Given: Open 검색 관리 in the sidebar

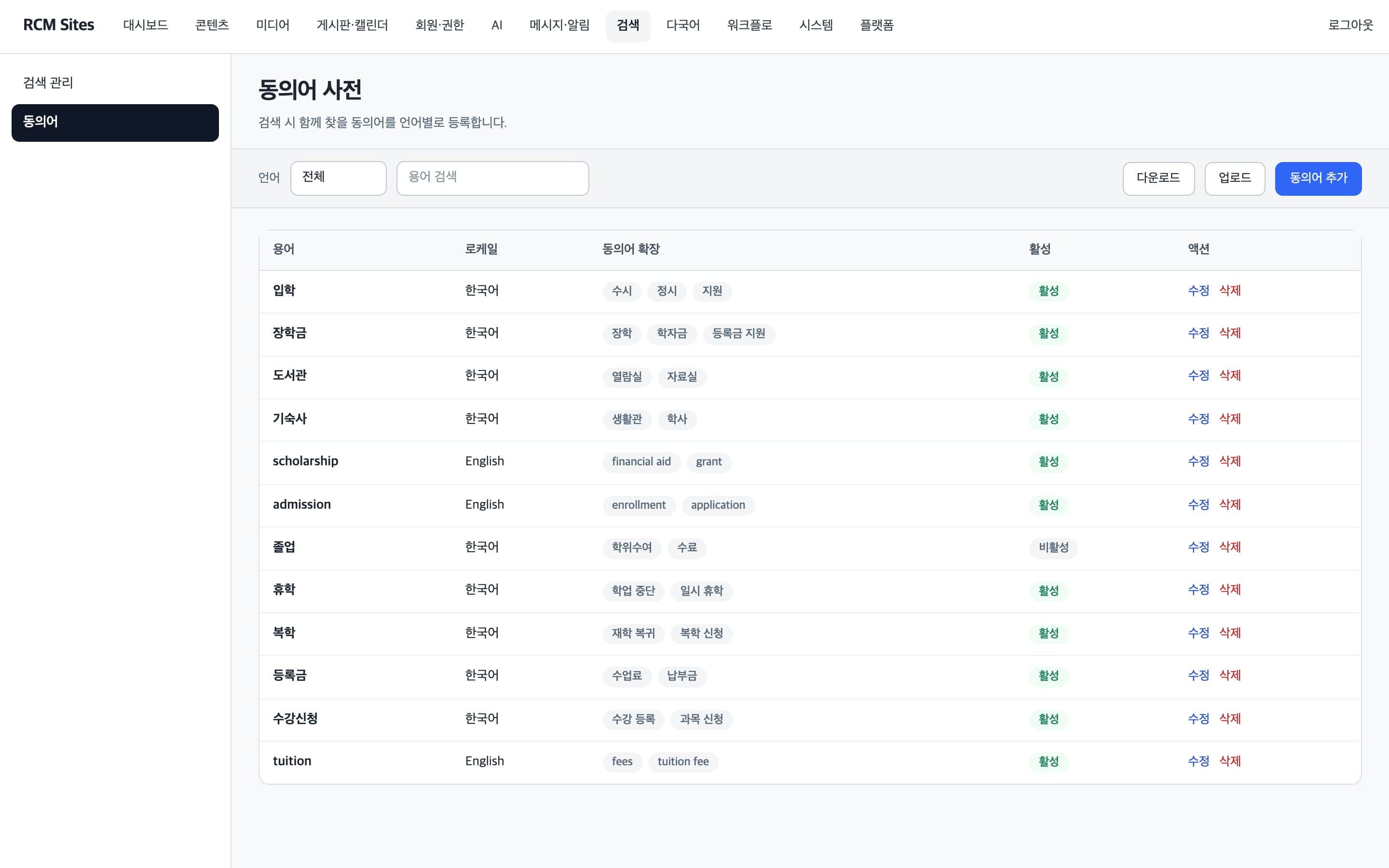Looking at the screenshot, I should click(115, 83).
